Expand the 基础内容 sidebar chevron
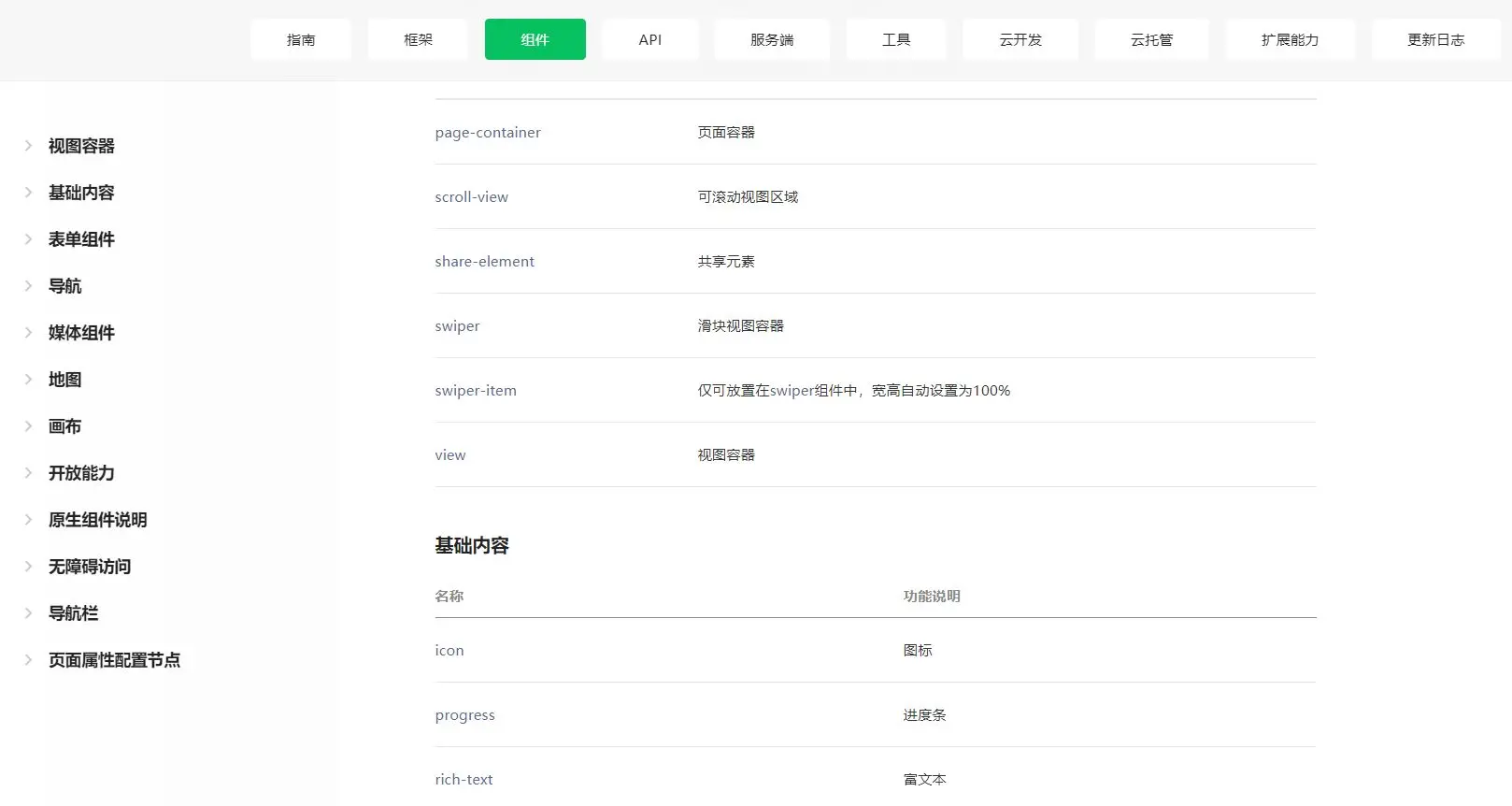 [x=28, y=193]
